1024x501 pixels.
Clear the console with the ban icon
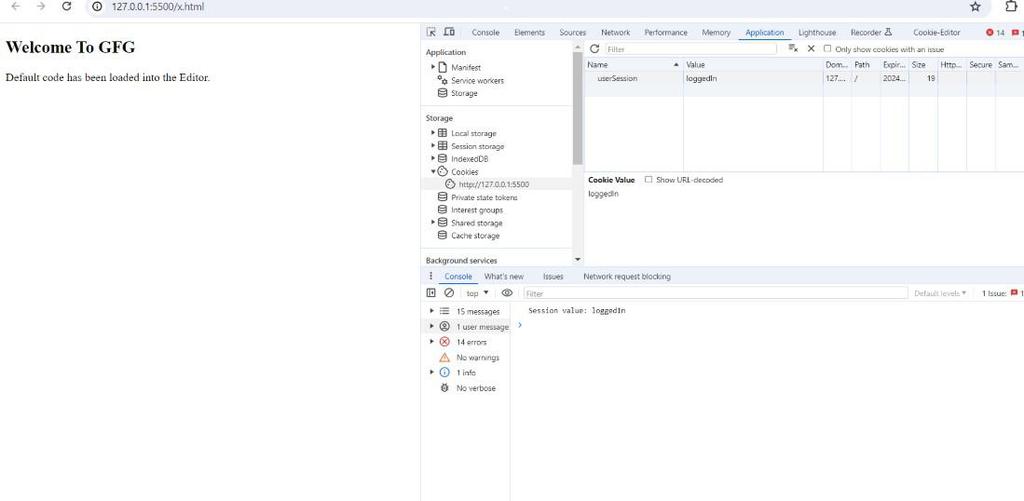coord(449,293)
